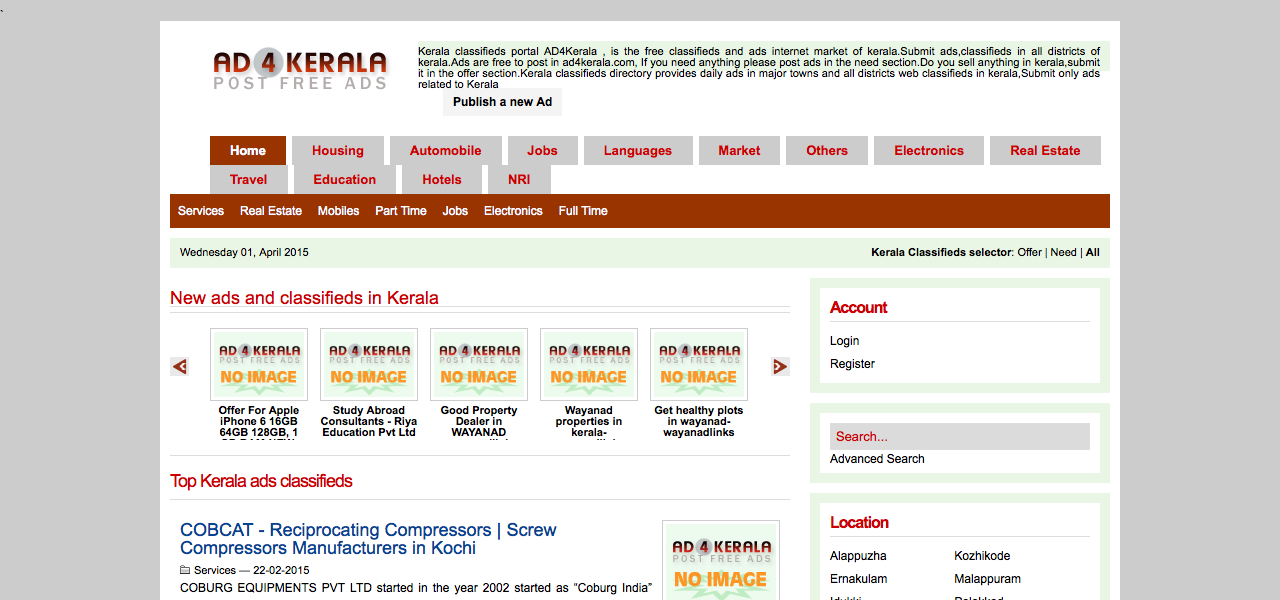Screen dimensions: 1280x600
Task: Open the Real Estate category tab
Action: pos(1045,151)
